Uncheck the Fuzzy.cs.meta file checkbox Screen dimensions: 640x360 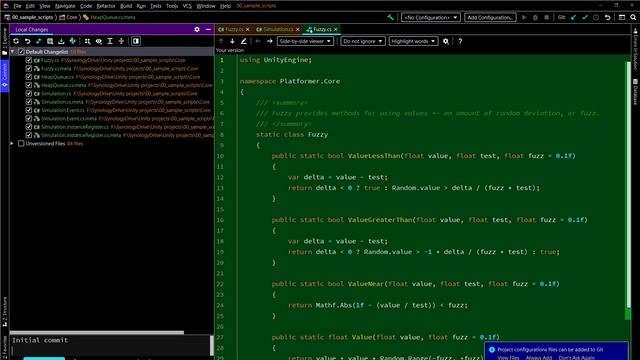29,69
